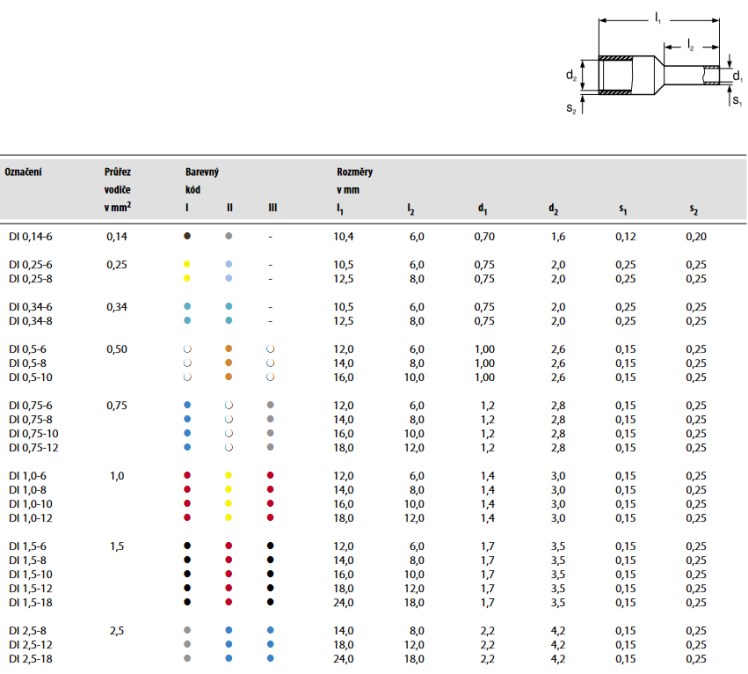Click blue code III dot for DI 2,5-18

pyautogui.click(x=270, y=658)
